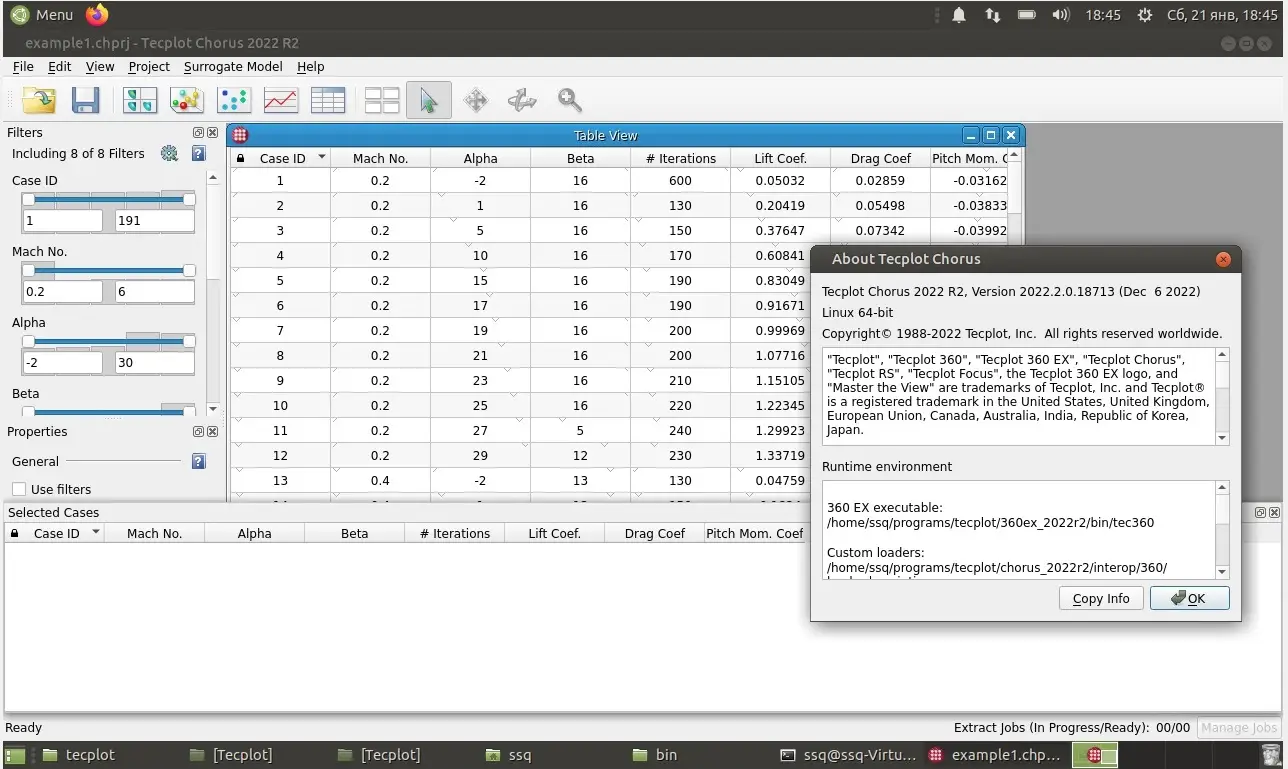Open the trash icon in taskbar

pyautogui.click(x=1270, y=755)
